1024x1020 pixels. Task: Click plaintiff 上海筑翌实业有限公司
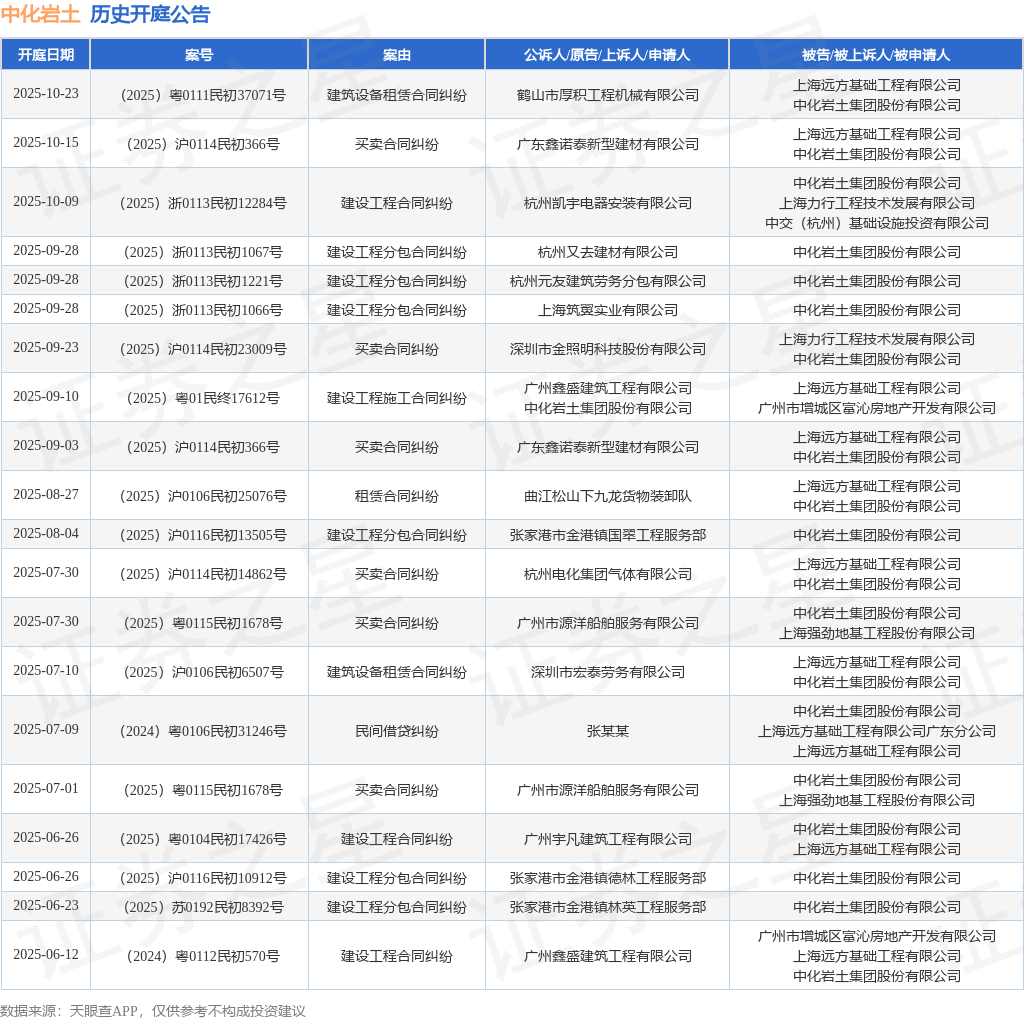click(607, 310)
